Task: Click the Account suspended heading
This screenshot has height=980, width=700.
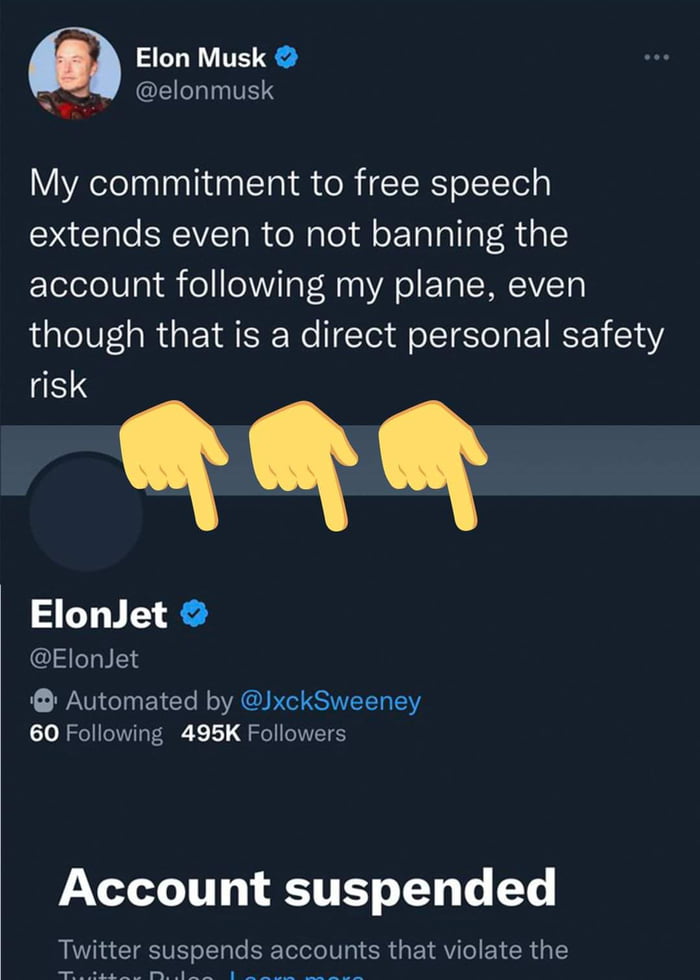Action: [x=306, y=887]
